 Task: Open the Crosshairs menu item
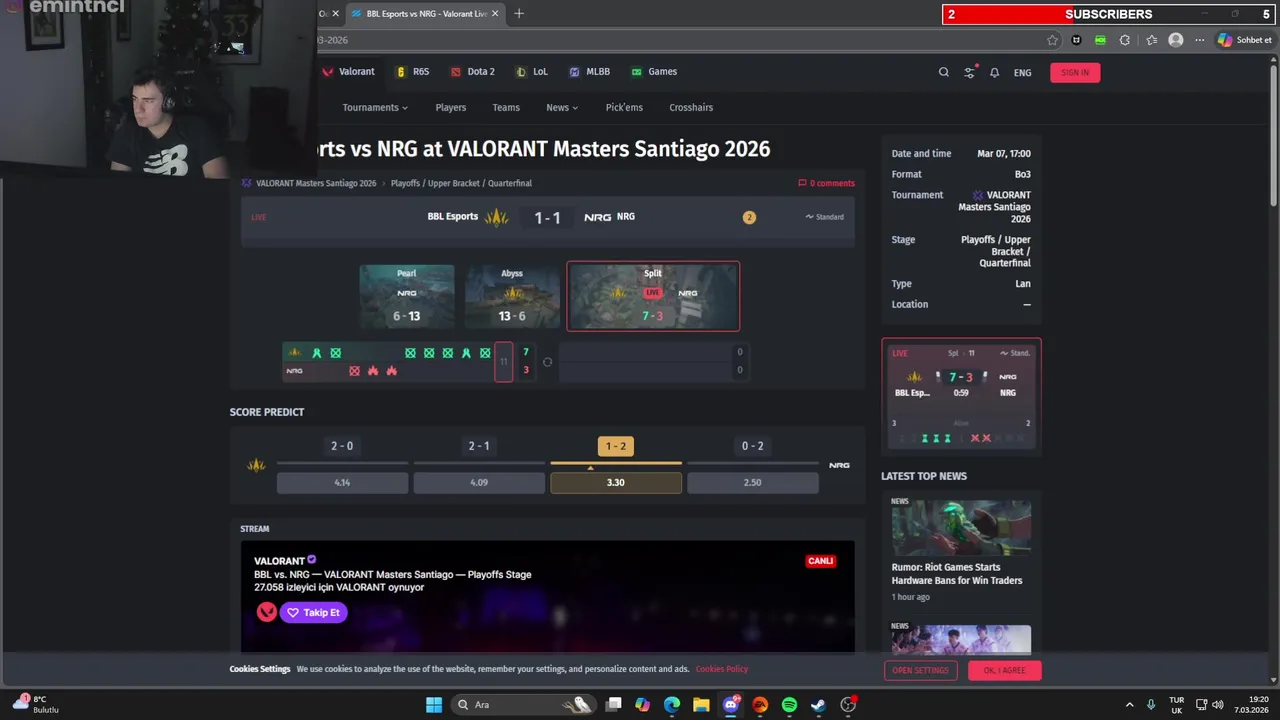(691, 107)
